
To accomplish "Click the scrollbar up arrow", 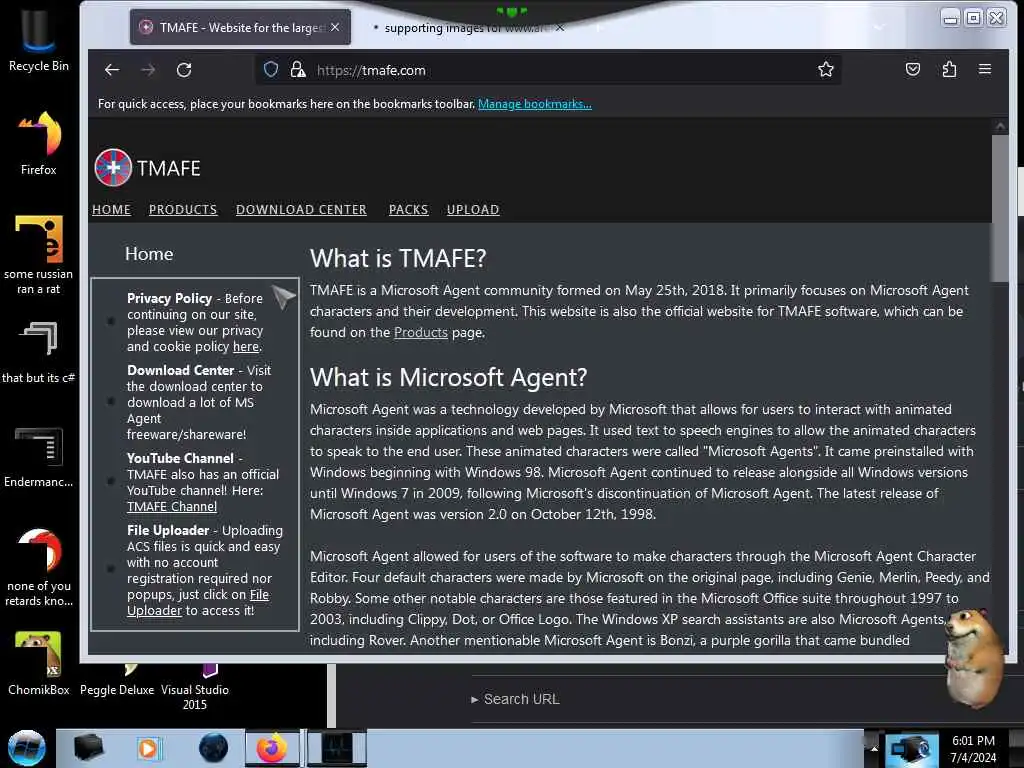I will 1000,125.
